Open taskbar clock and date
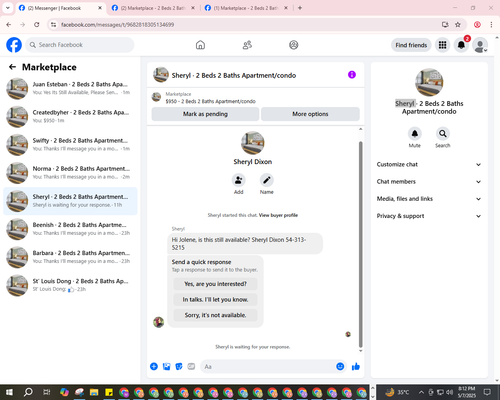Screen dimensions: 500x400 (466, 392)
